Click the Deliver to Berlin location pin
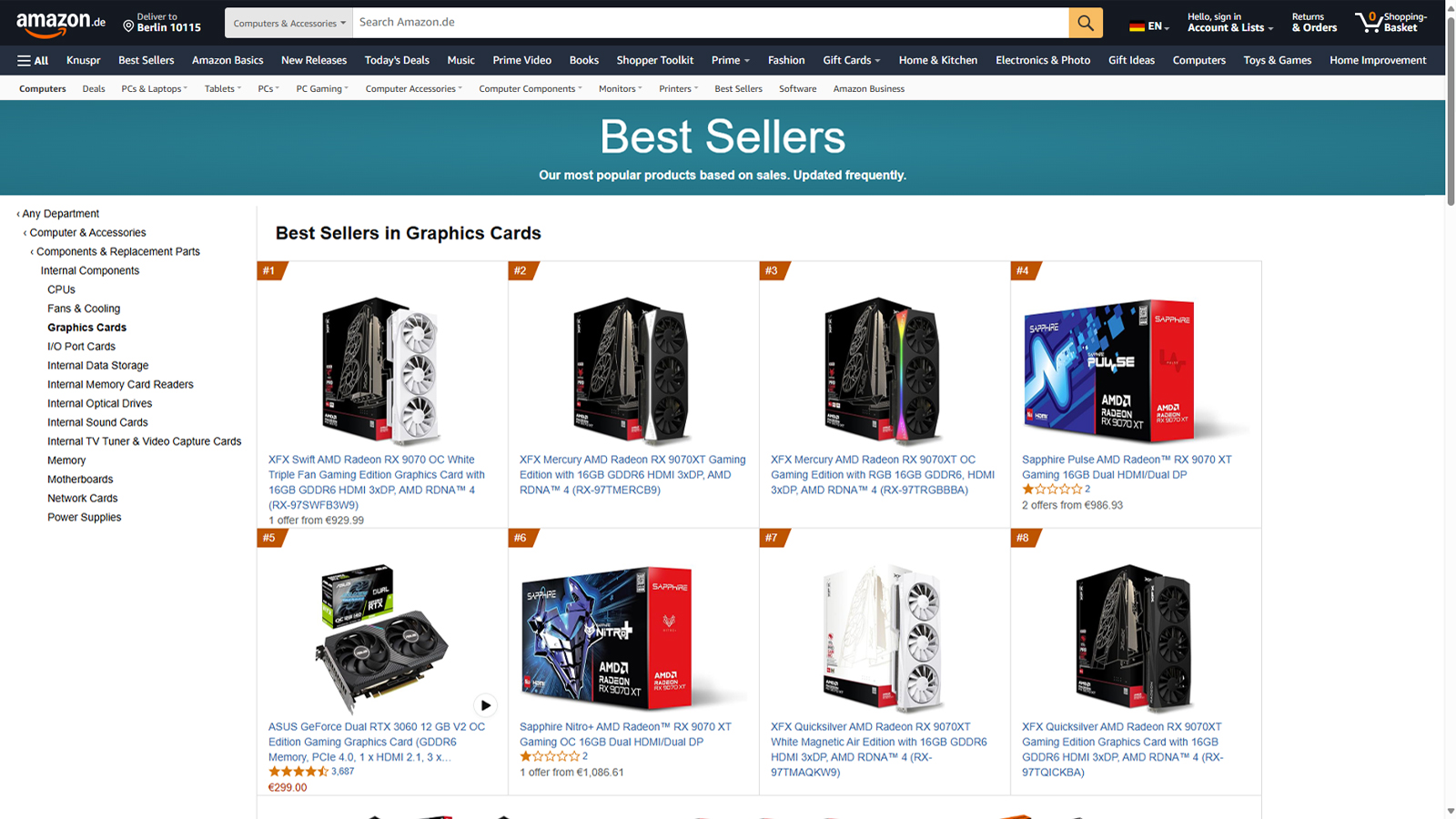Screen dimensions: 1456x819 (x=128, y=26)
